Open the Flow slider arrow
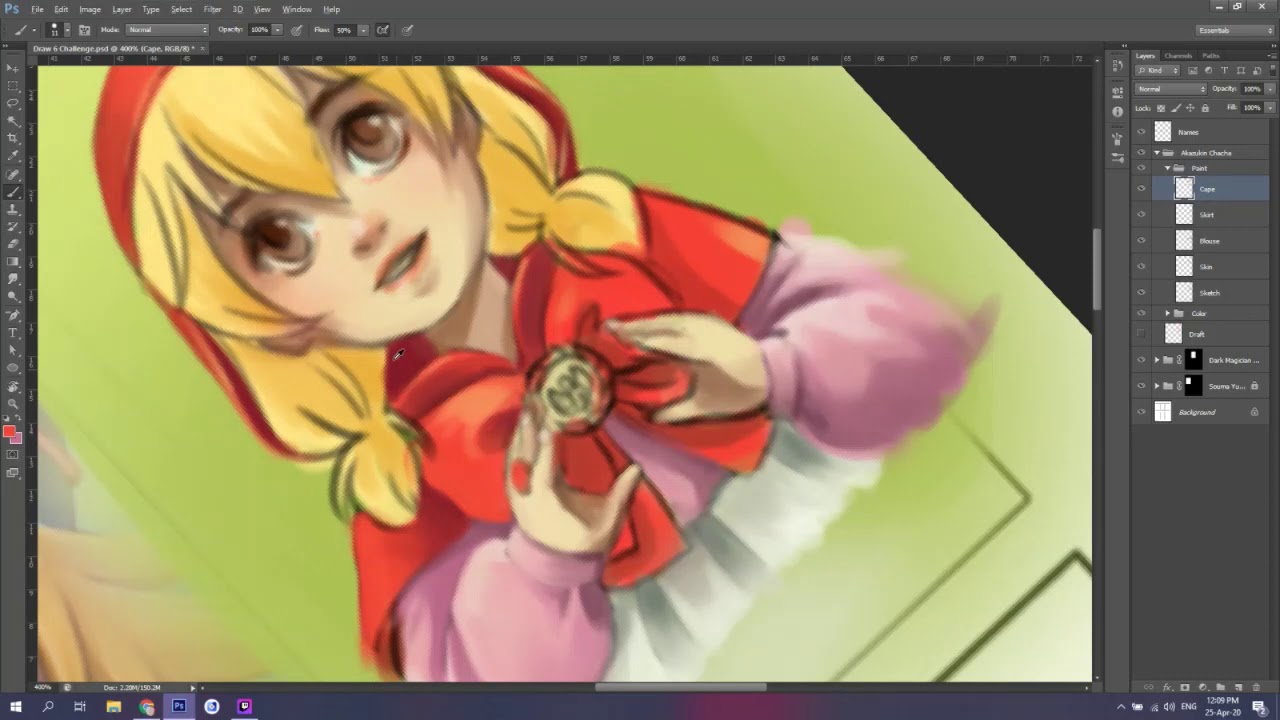This screenshot has width=1280, height=720. [363, 30]
